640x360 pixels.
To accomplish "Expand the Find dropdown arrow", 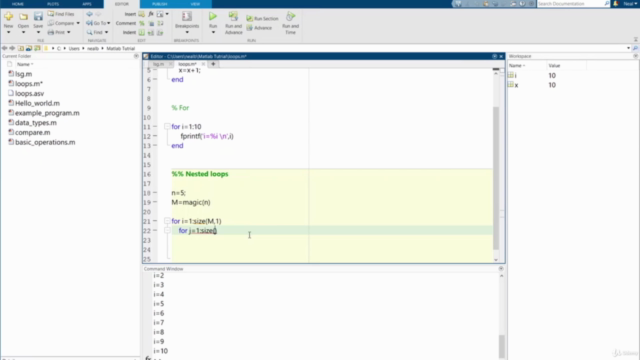I will point(107,32).
